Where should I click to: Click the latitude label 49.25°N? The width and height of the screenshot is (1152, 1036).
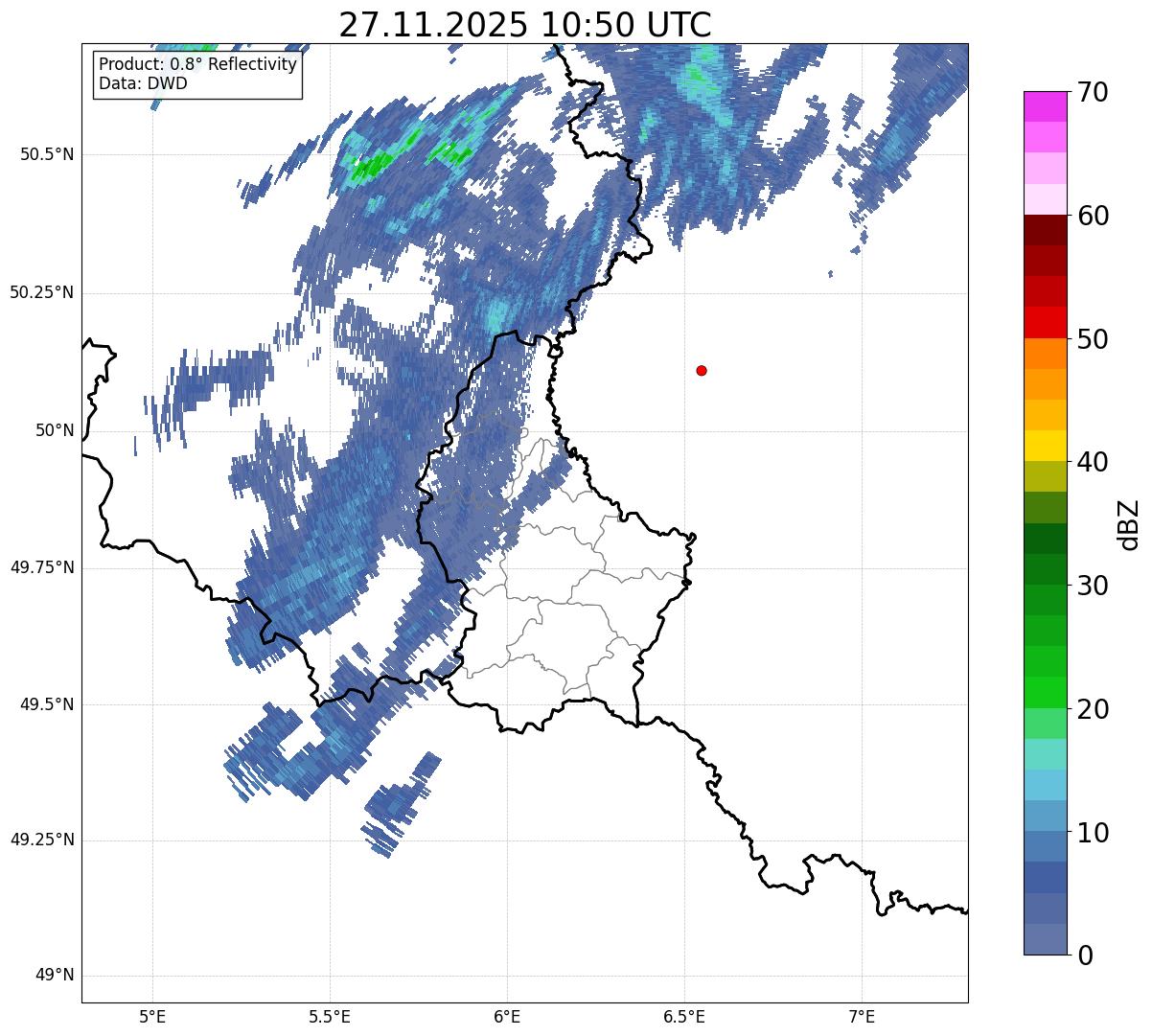[x=42, y=840]
